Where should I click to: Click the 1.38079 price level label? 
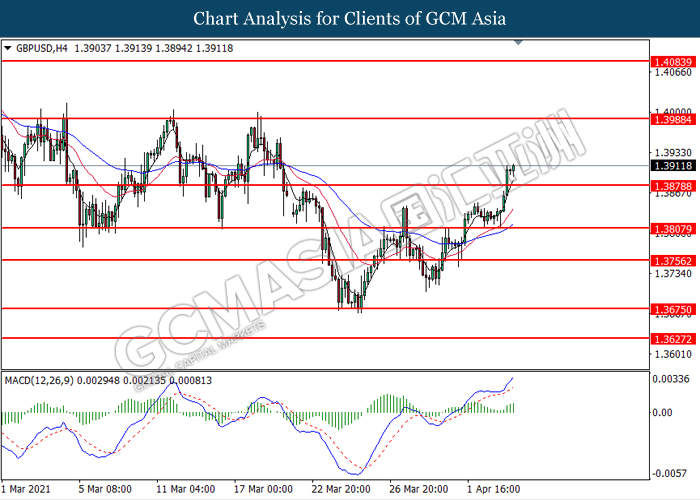[x=673, y=229]
